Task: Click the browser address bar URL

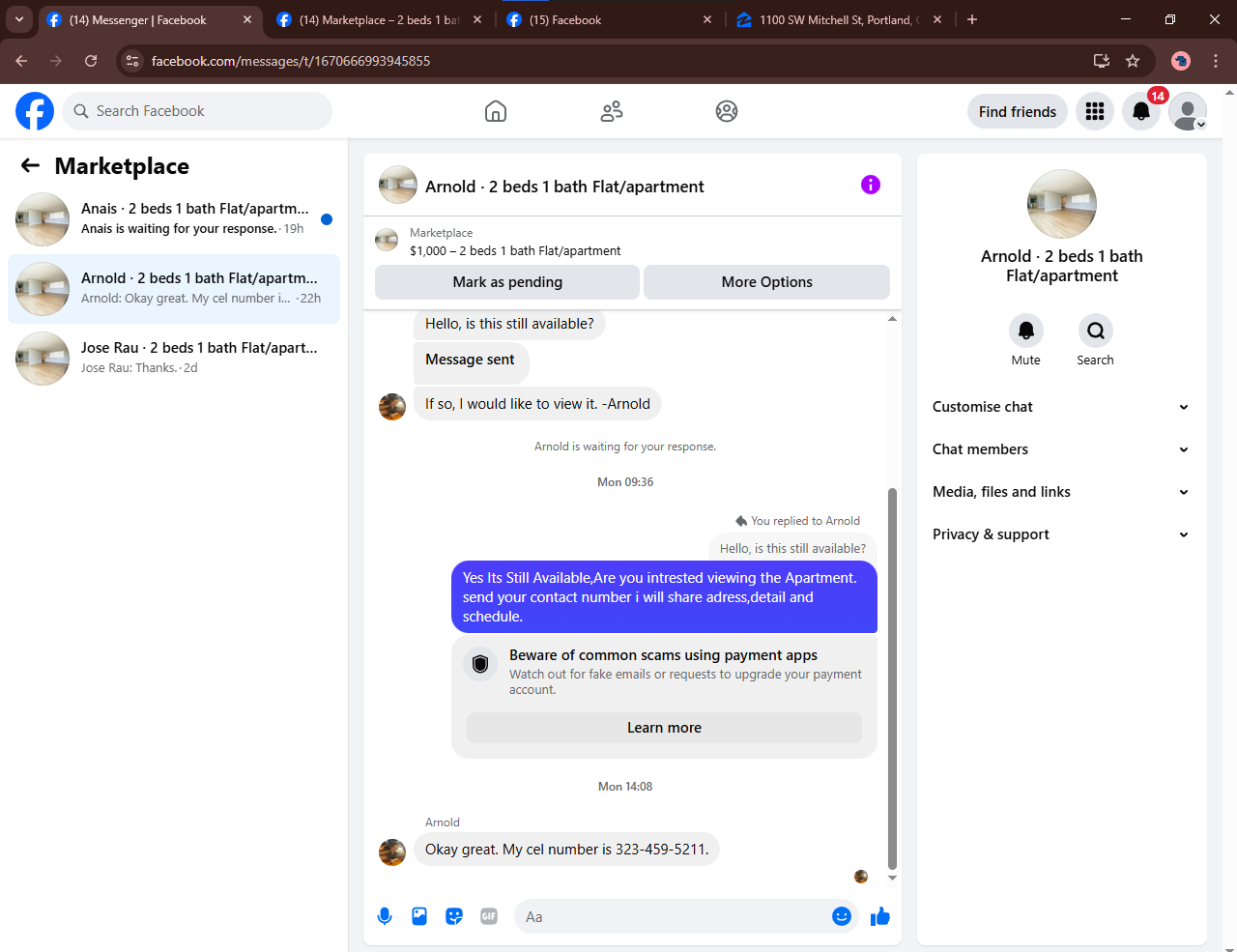Action: point(291,61)
